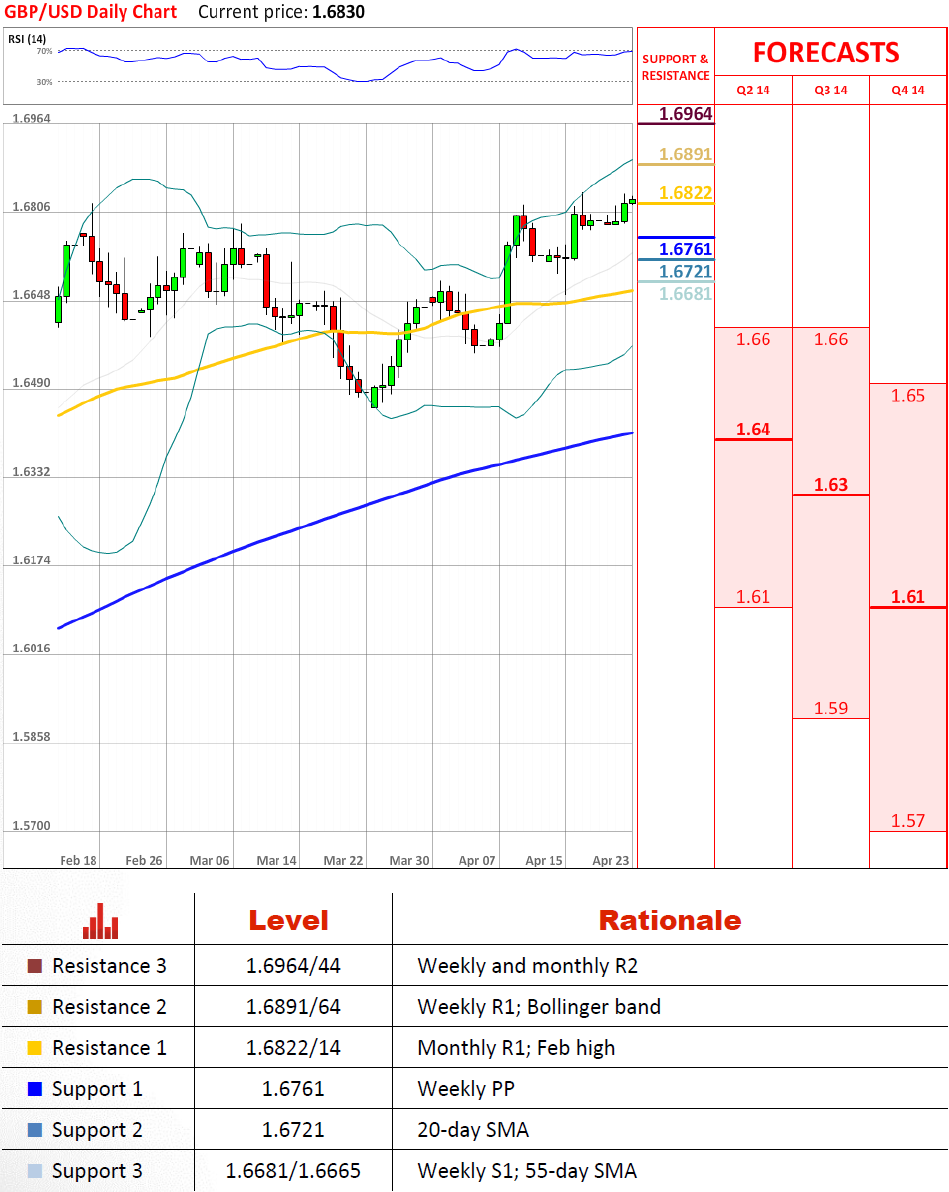Screen dimensions: 949x1192
Task: Click the Level column header
Action: (x=288, y=921)
